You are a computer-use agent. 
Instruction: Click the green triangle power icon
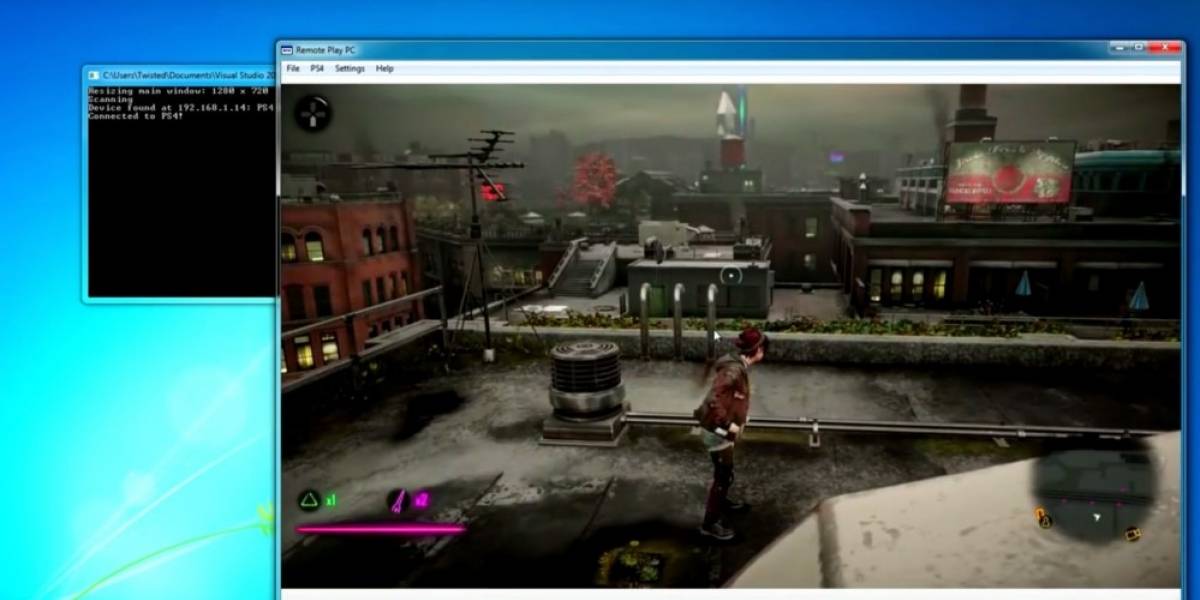pyautogui.click(x=311, y=500)
